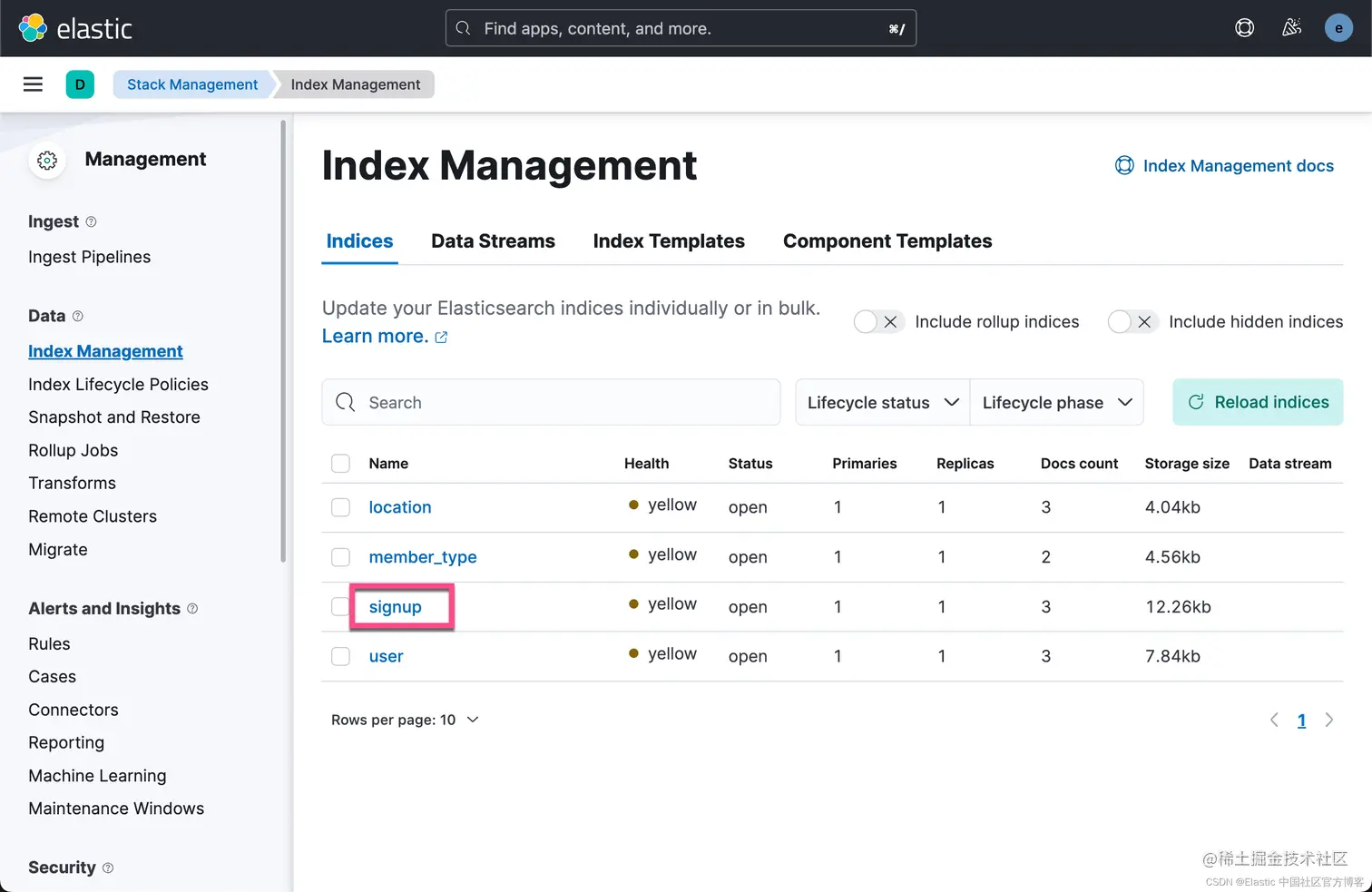The image size is (1372, 892).
Task: Go to page 1
Action: coord(1301,720)
